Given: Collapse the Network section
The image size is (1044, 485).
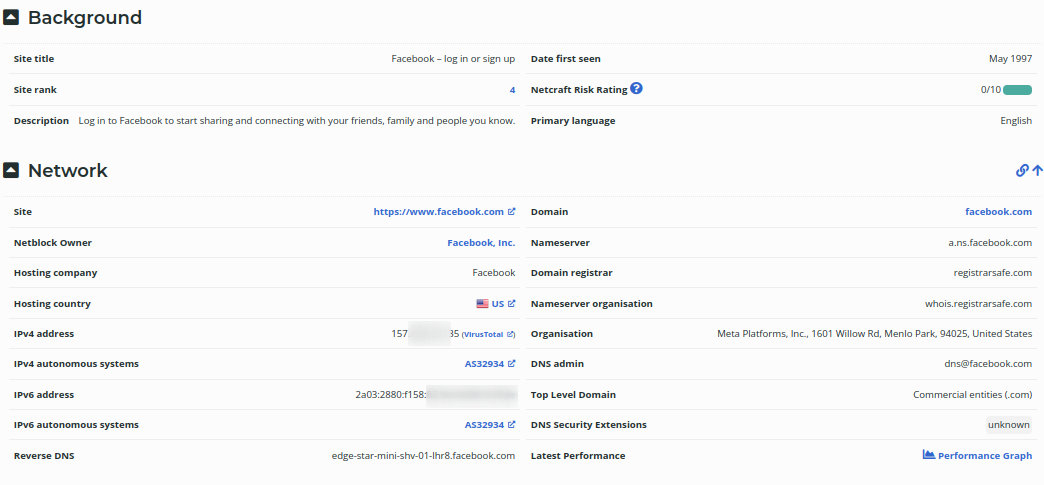Looking at the screenshot, I should tap(11, 171).
